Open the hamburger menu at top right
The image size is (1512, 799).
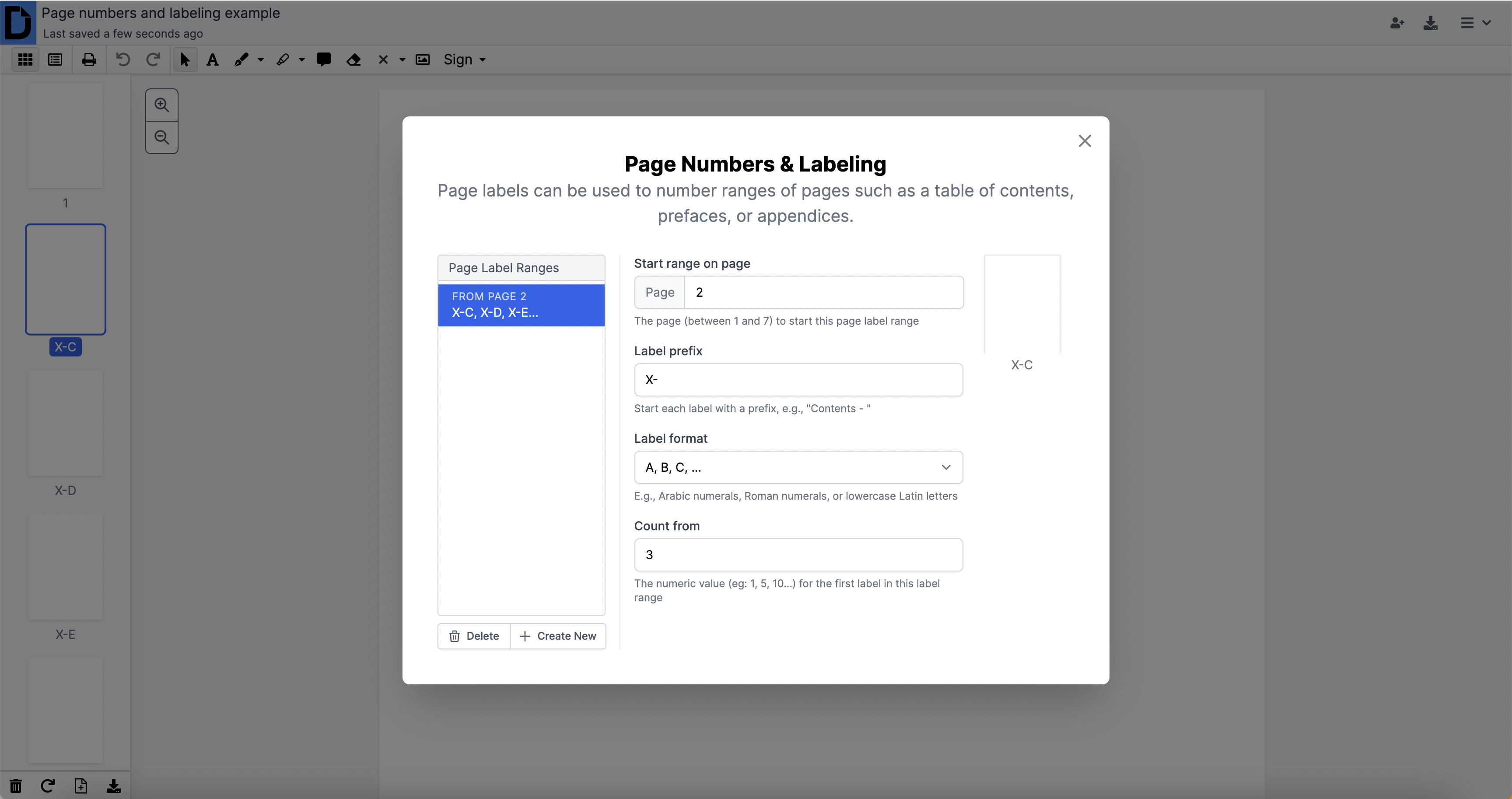pos(1475,23)
